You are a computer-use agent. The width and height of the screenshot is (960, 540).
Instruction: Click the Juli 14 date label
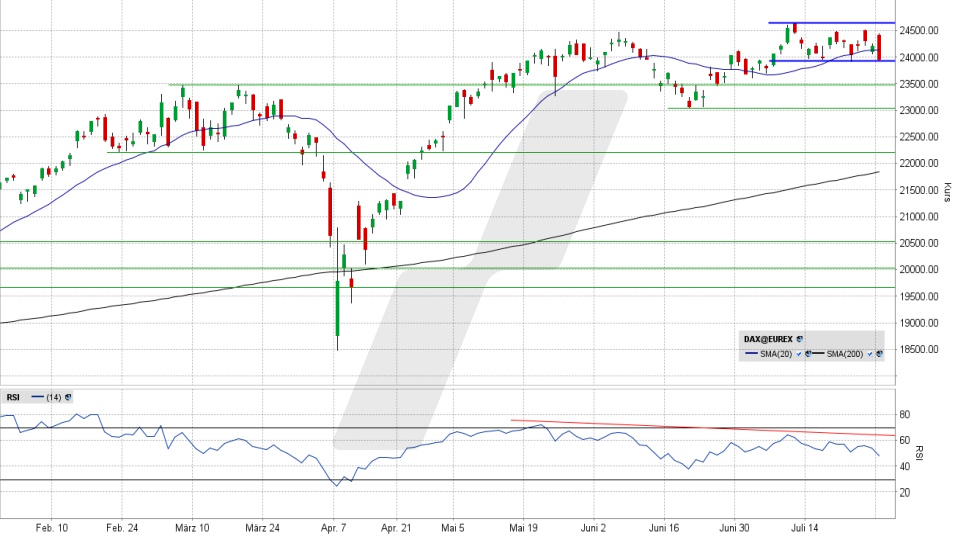pyautogui.click(x=804, y=528)
